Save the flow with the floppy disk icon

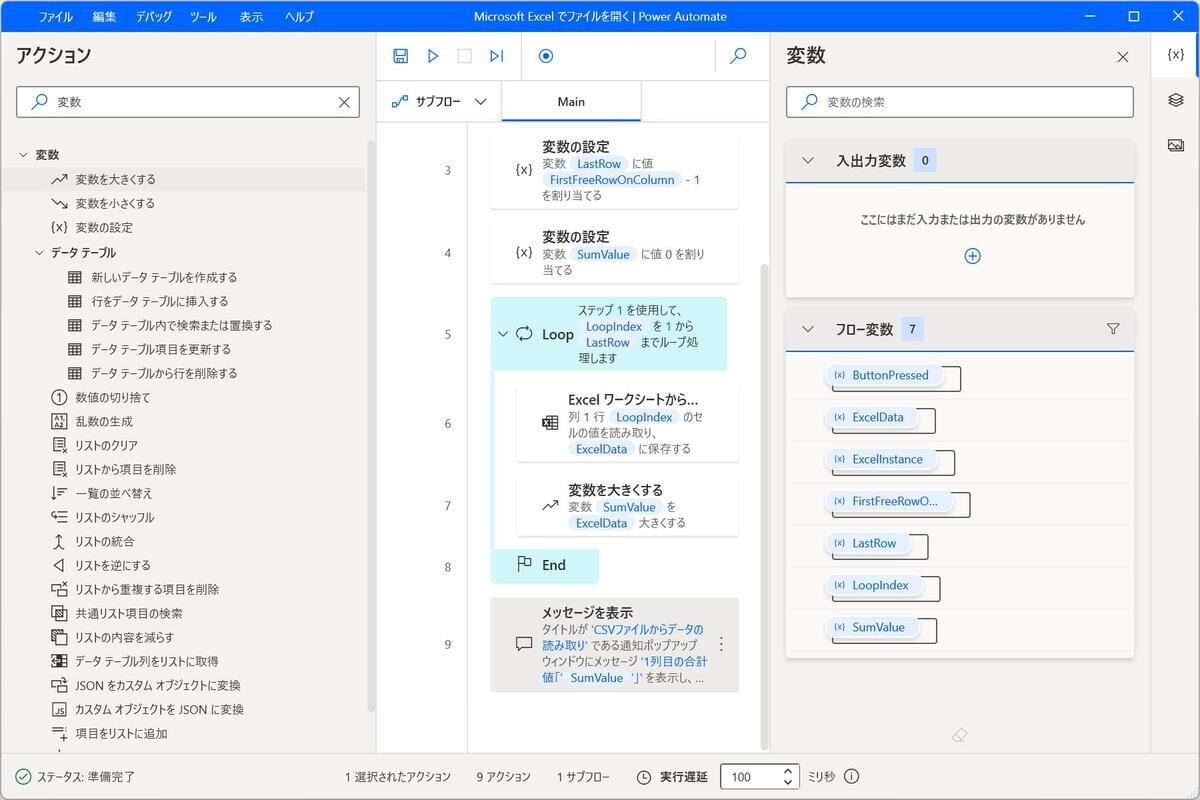pyautogui.click(x=401, y=56)
